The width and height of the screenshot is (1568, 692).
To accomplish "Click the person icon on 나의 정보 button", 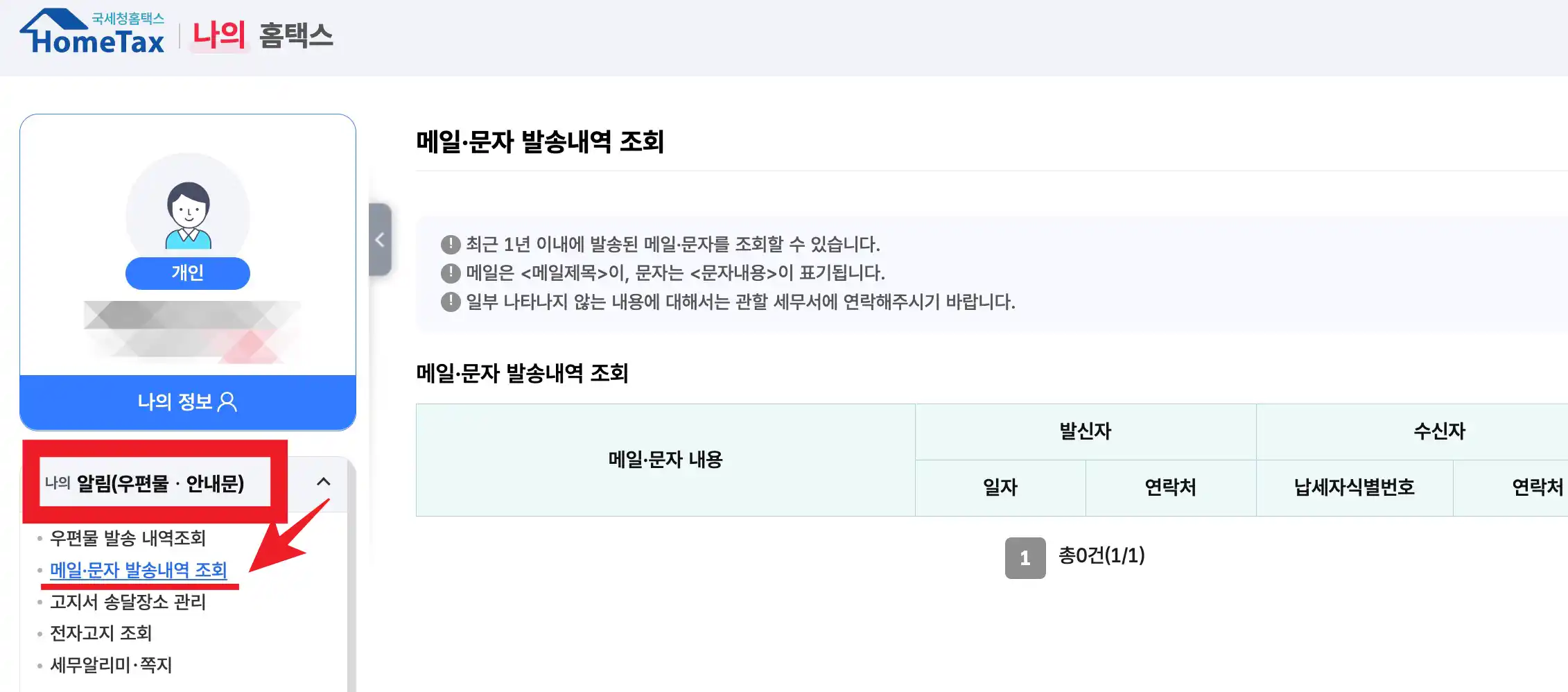I will [x=227, y=402].
